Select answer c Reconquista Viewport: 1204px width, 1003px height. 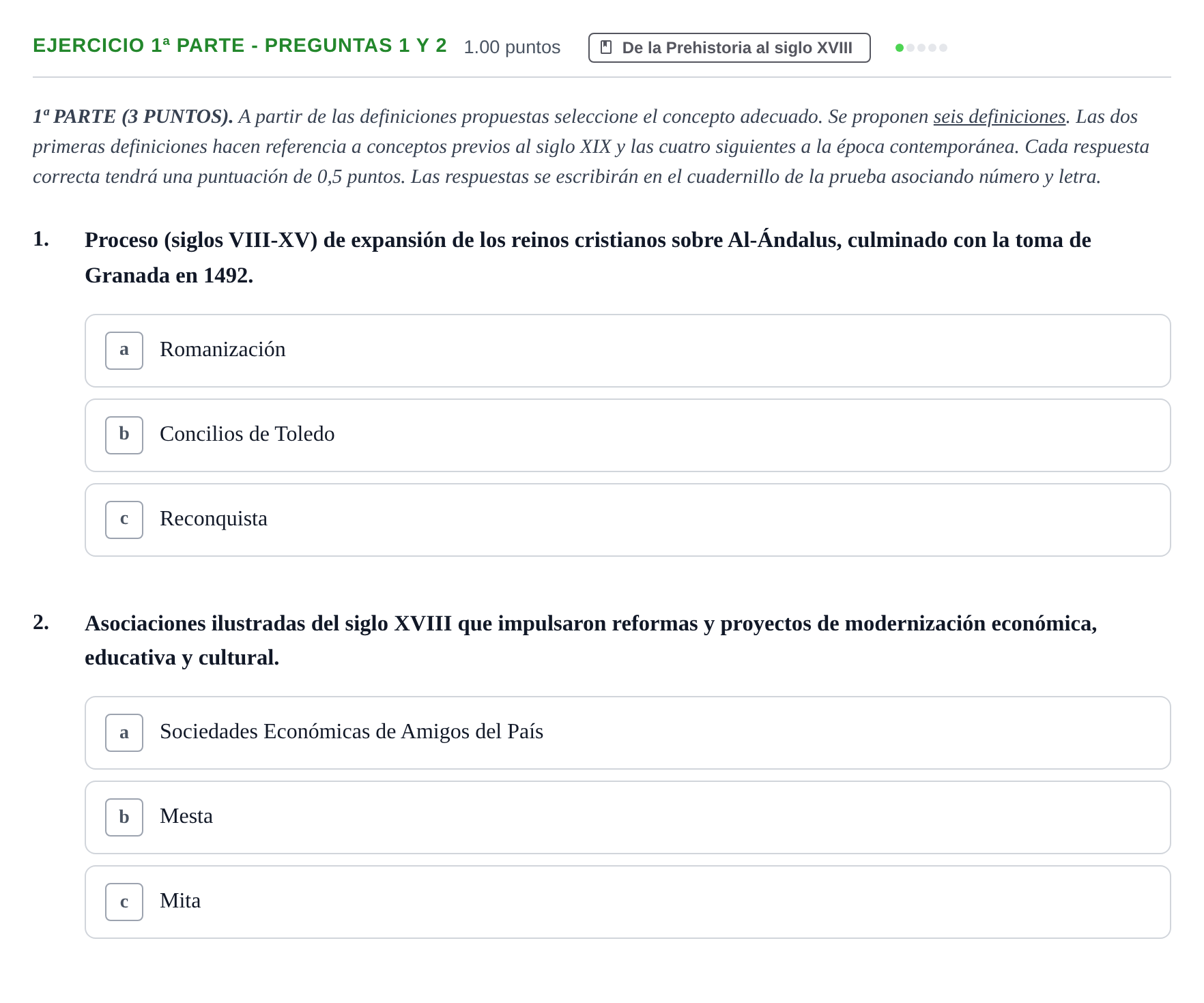[627, 520]
